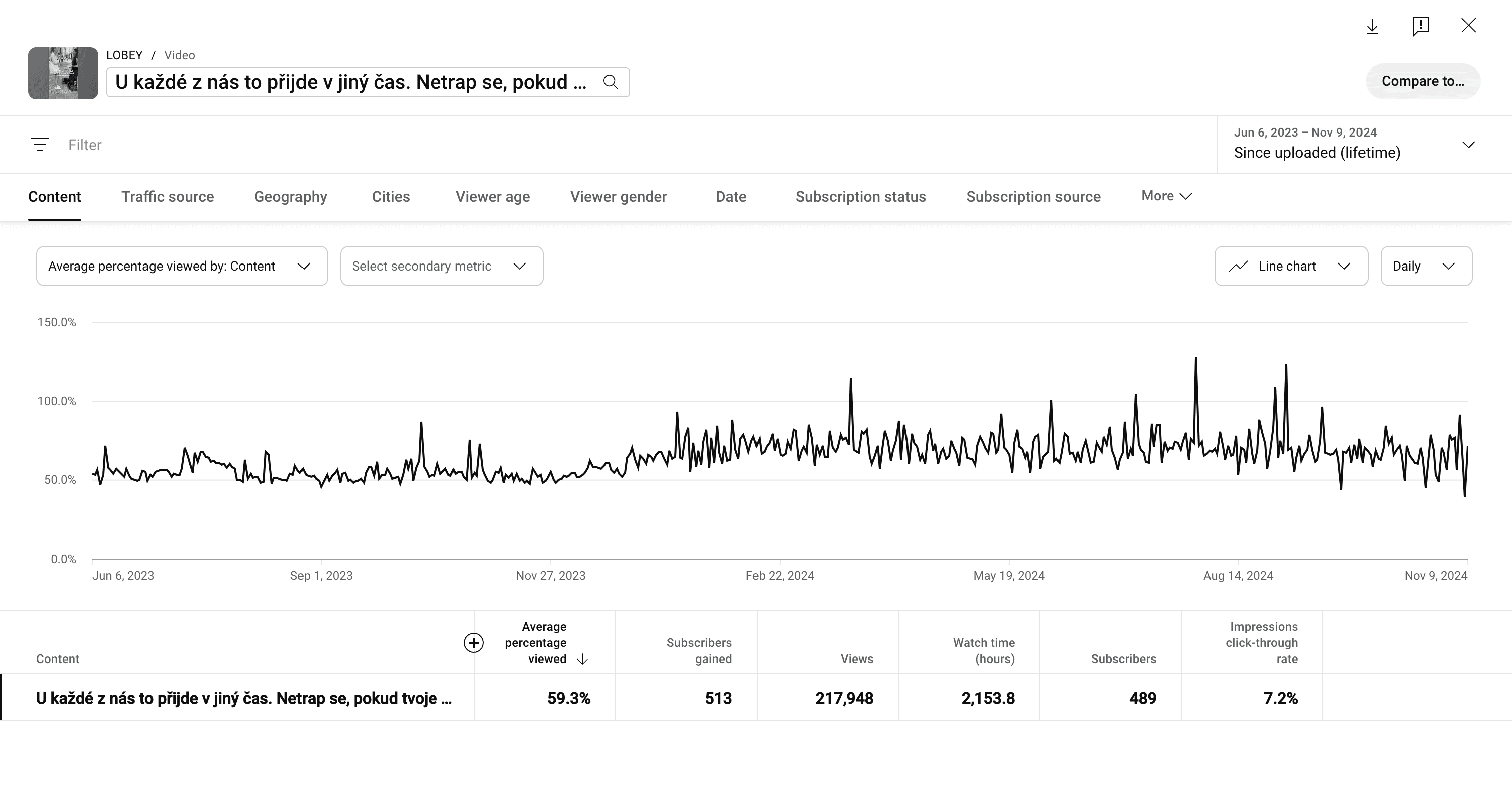Click the filter lines icon

point(40,145)
